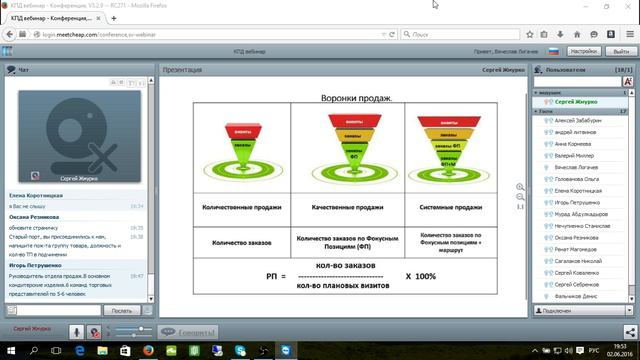Close the КПД вебинар tab

(x=98, y=18)
